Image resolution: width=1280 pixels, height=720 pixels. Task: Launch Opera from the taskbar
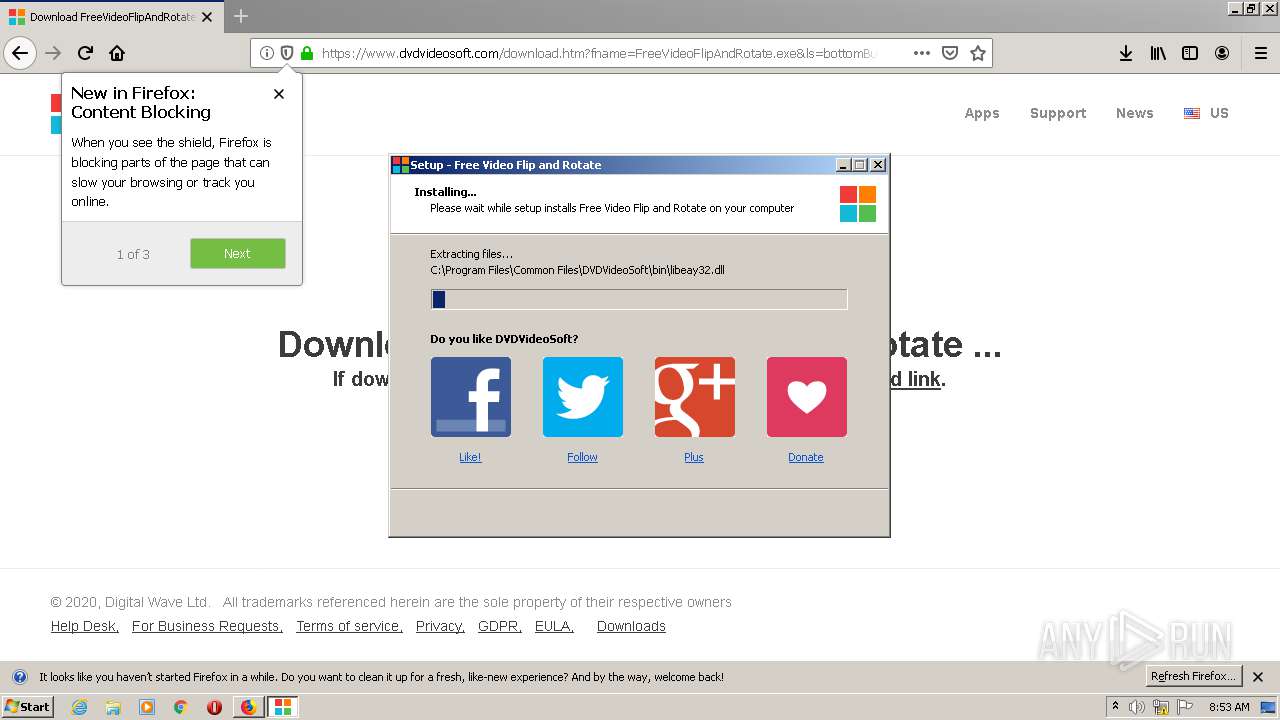click(x=214, y=707)
